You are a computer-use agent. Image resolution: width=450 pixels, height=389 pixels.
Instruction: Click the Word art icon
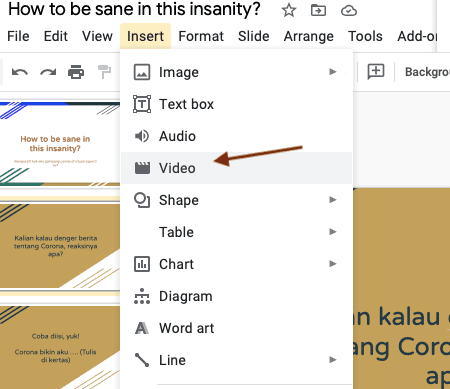click(142, 328)
